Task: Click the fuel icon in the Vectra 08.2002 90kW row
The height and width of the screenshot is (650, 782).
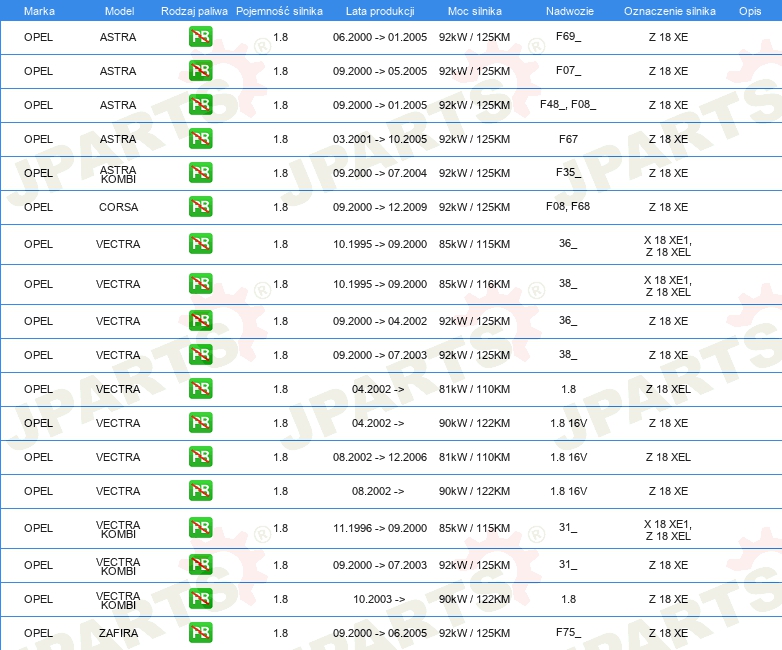Action: (x=200, y=490)
